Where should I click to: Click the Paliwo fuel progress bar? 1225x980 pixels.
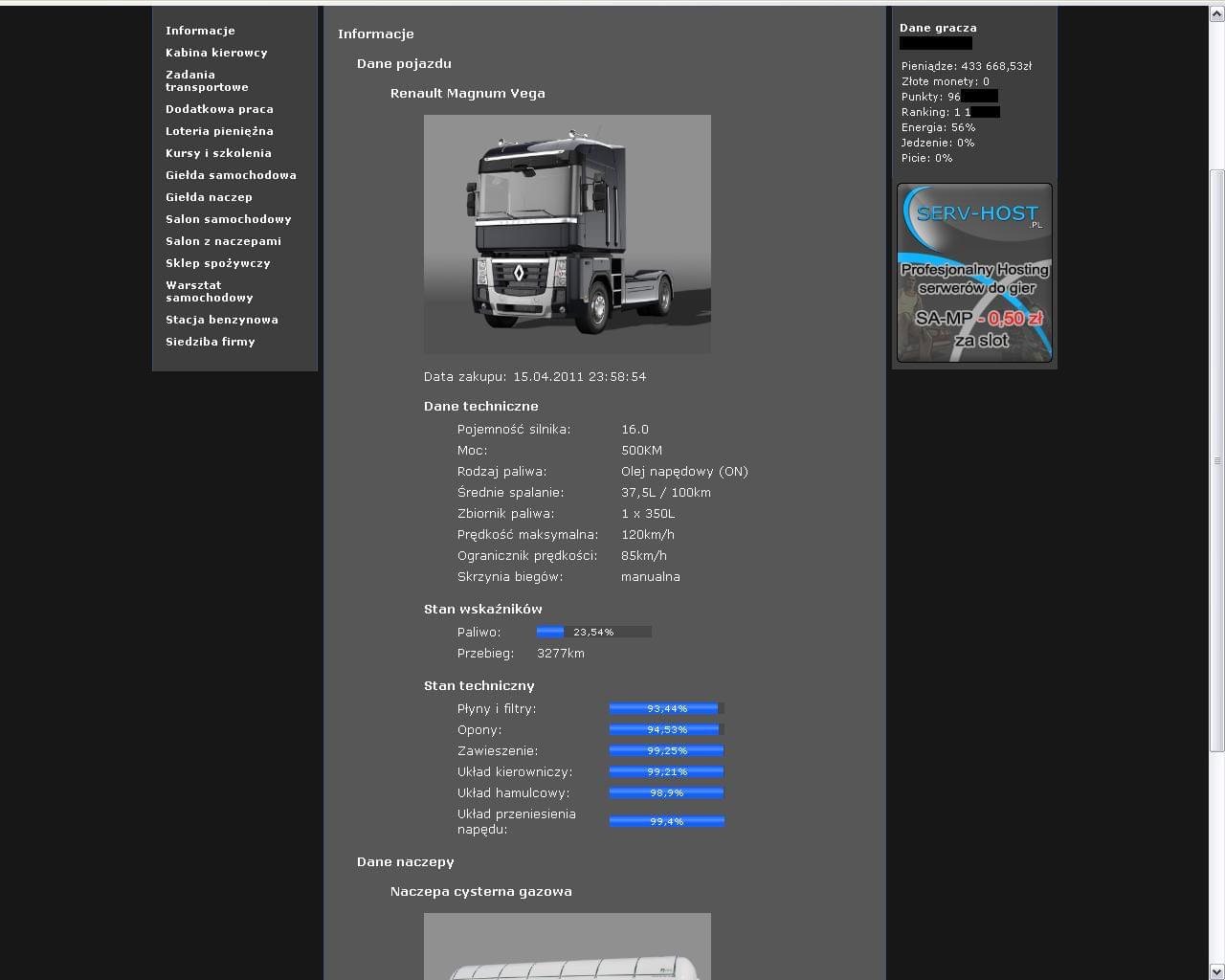594,632
